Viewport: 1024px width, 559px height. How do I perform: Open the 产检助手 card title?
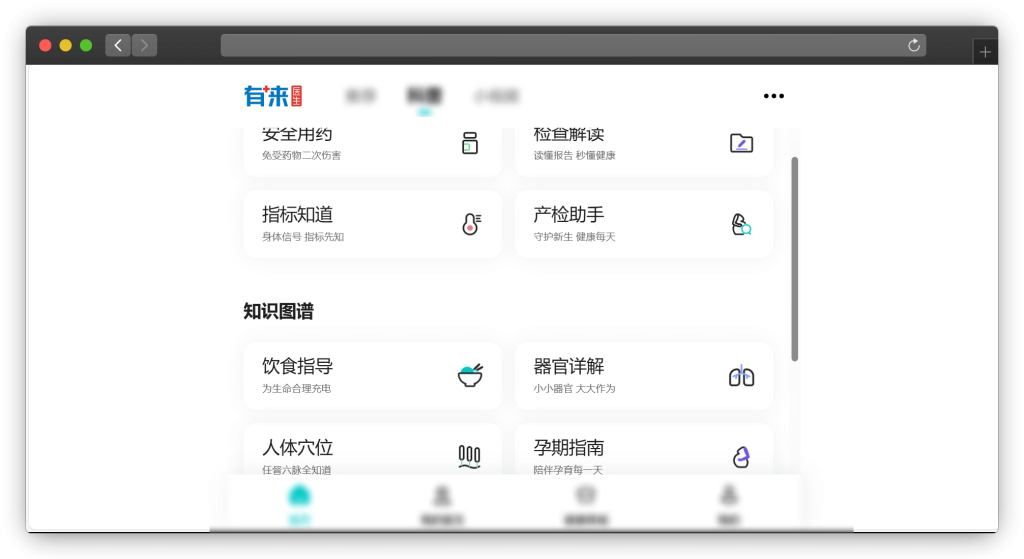(569, 214)
